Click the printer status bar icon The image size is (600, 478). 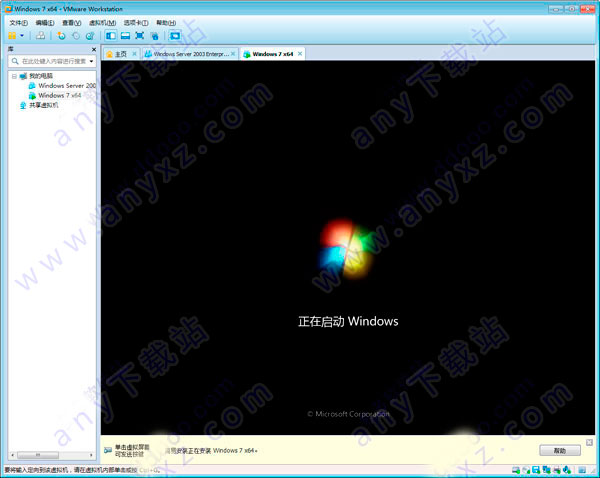click(557, 470)
